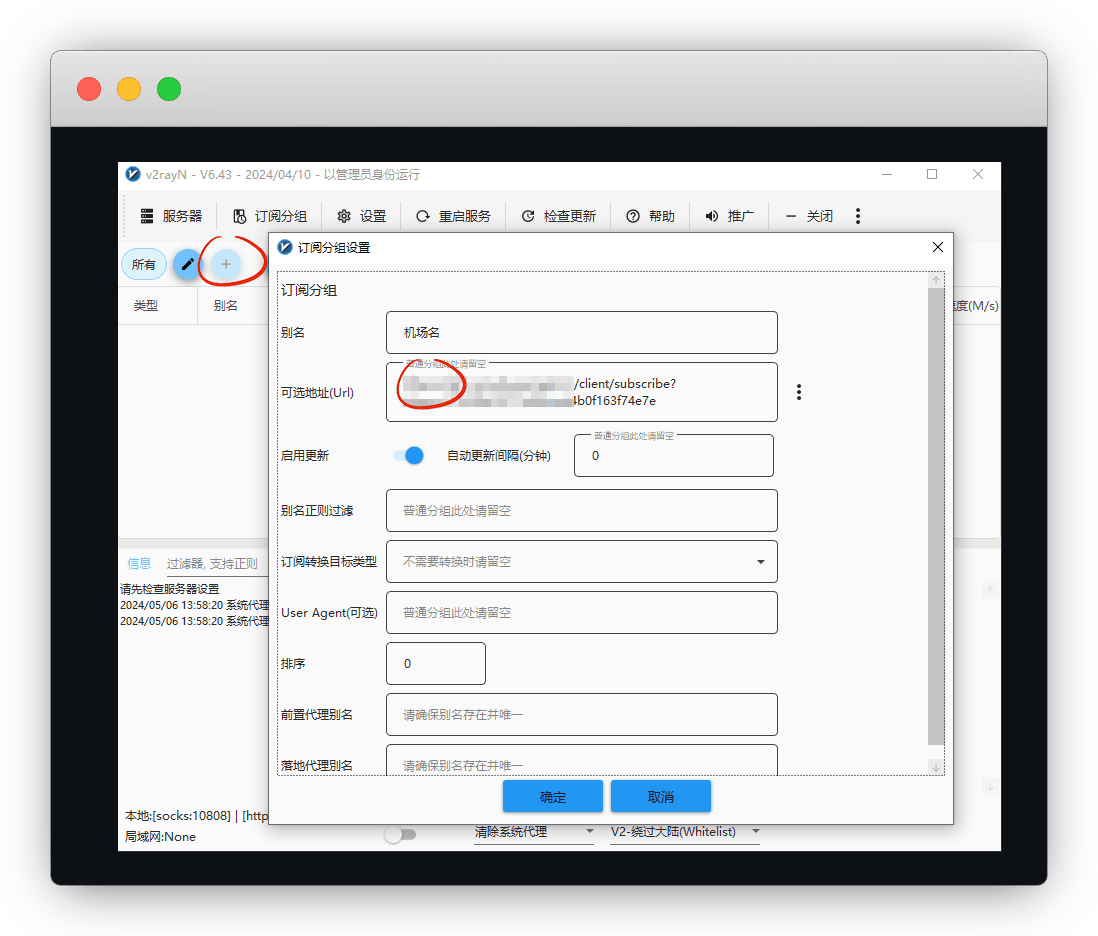Open the V2-绕过大陆(Whitelist) routing dropdown
This screenshot has width=1098, height=936.
685,832
